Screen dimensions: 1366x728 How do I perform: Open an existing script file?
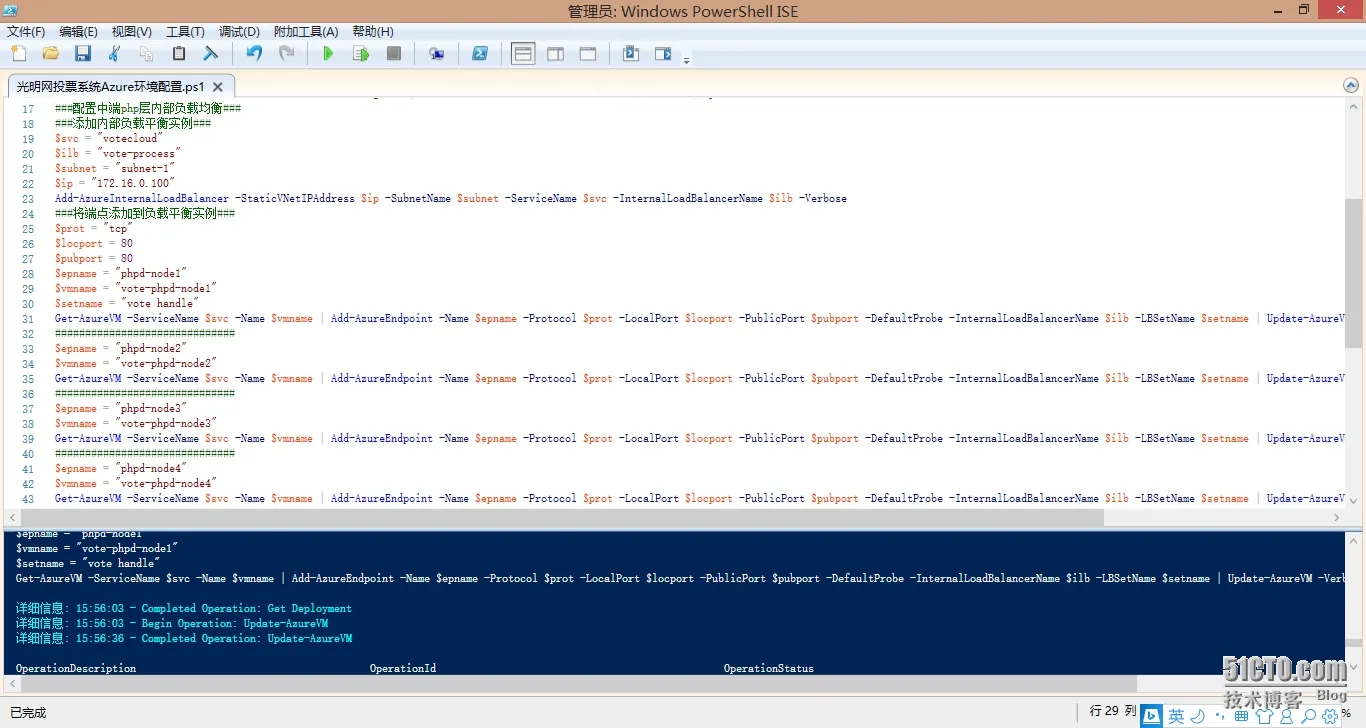coord(50,54)
